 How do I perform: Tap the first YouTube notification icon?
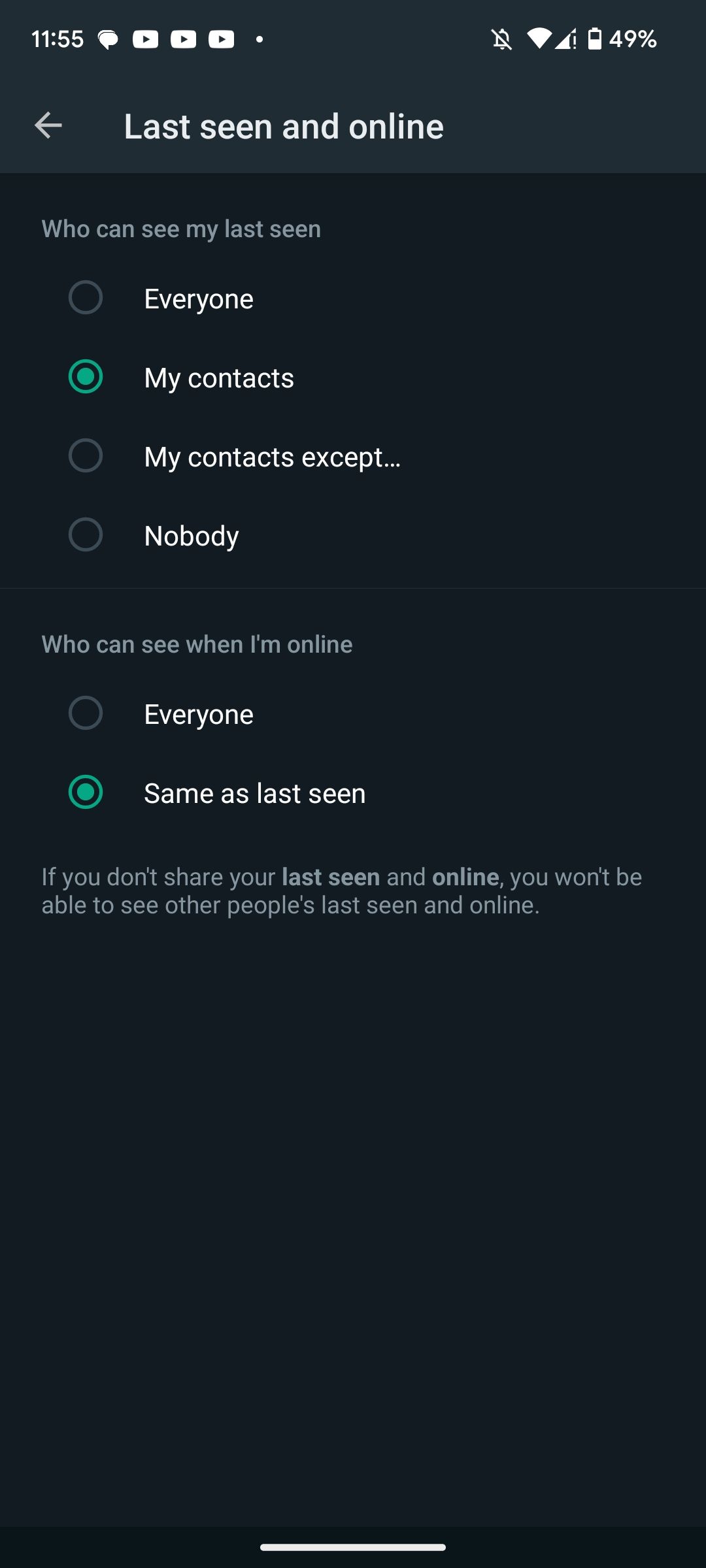[x=145, y=40]
